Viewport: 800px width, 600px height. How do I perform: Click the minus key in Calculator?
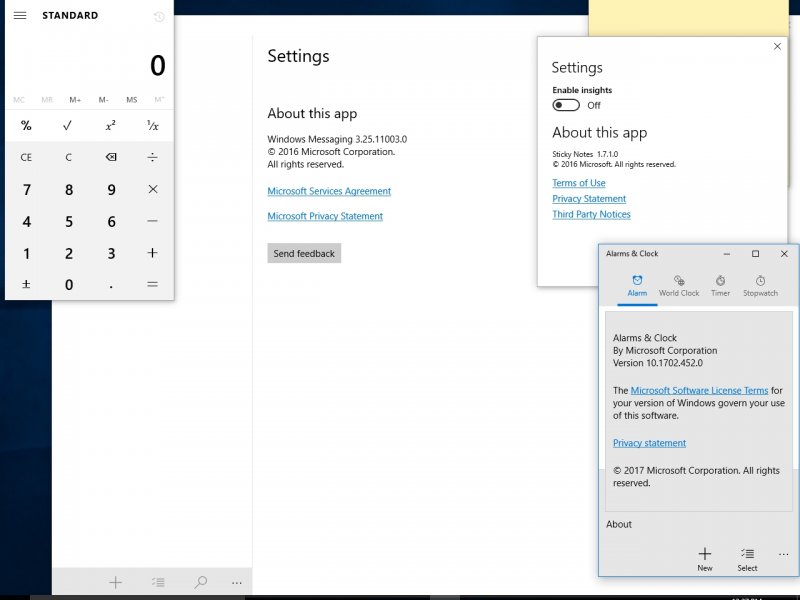click(x=153, y=221)
